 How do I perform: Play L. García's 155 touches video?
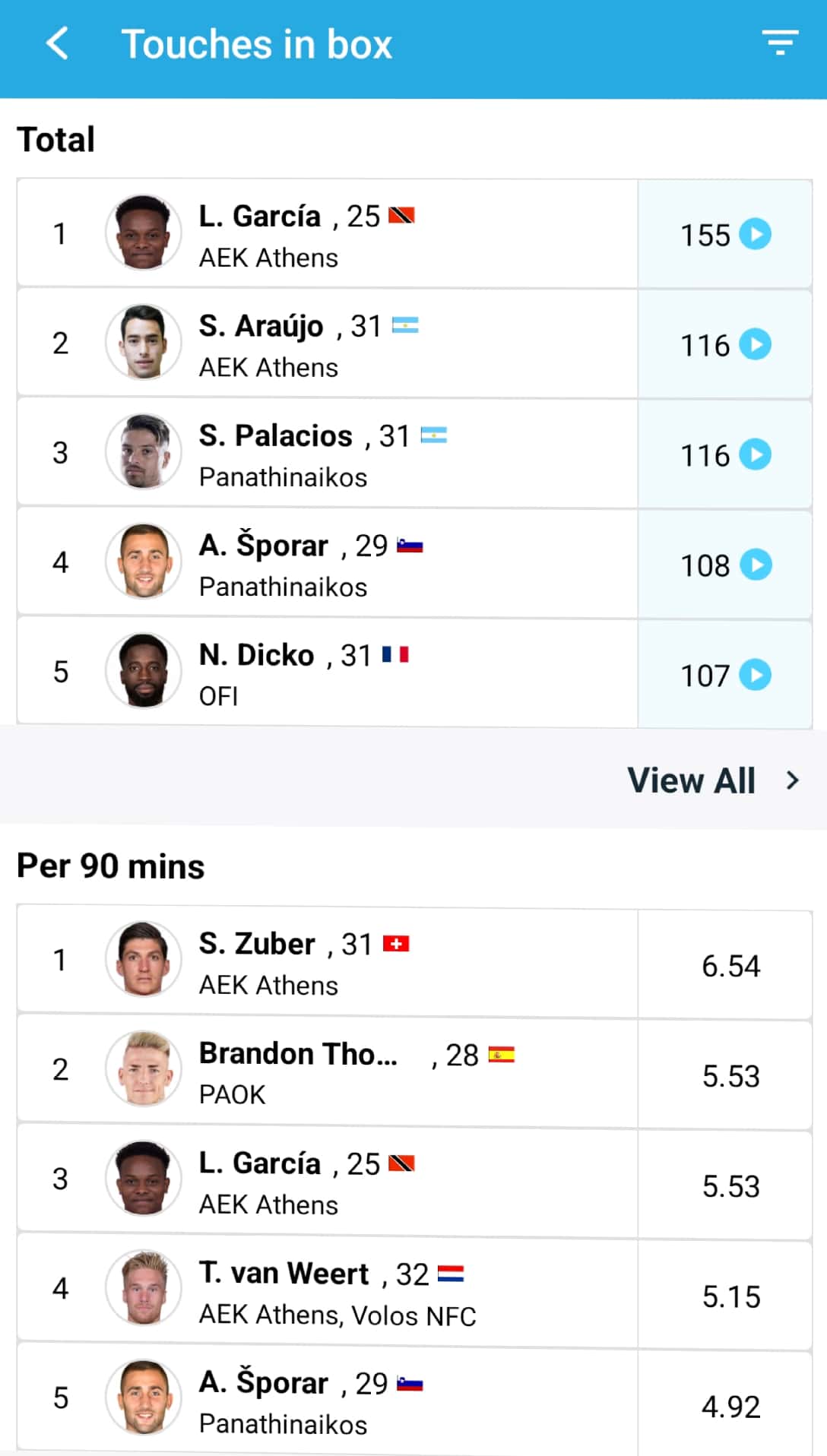pyautogui.click(x=756, y=234)
